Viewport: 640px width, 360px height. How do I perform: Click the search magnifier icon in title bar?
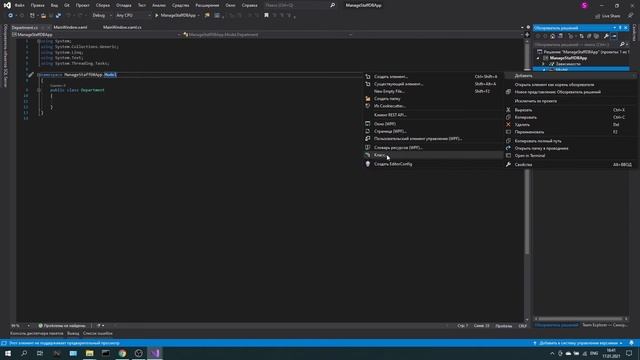pos(332,5)
